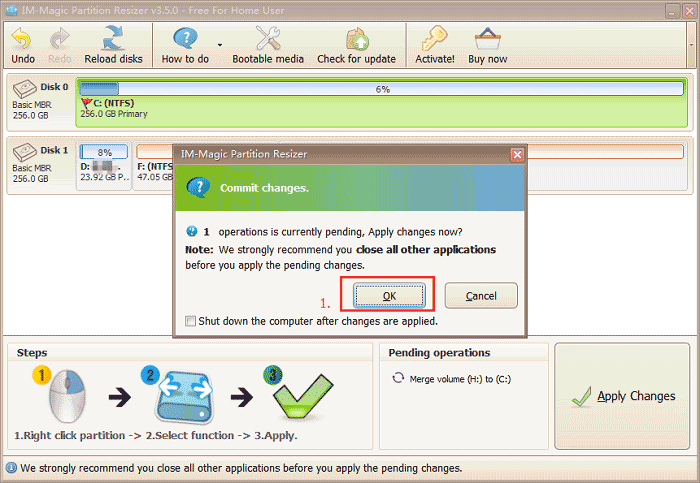Click the Buy now basket icon
Screen dimensions: 700x483
[488, 38]
